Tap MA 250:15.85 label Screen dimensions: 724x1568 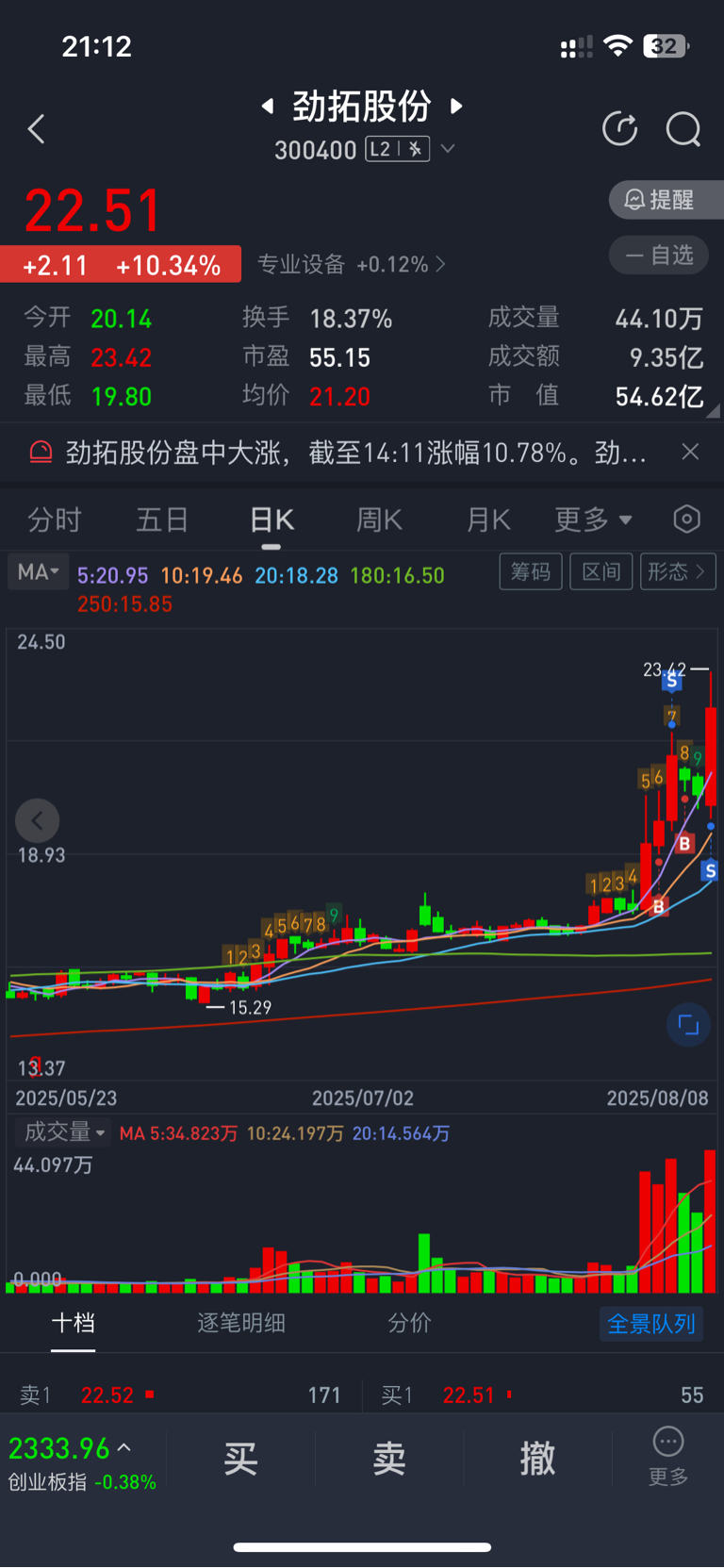(124, 604)
